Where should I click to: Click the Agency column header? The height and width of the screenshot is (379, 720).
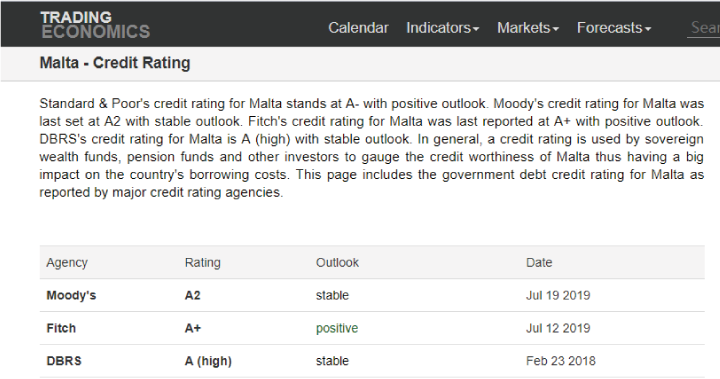67,263
